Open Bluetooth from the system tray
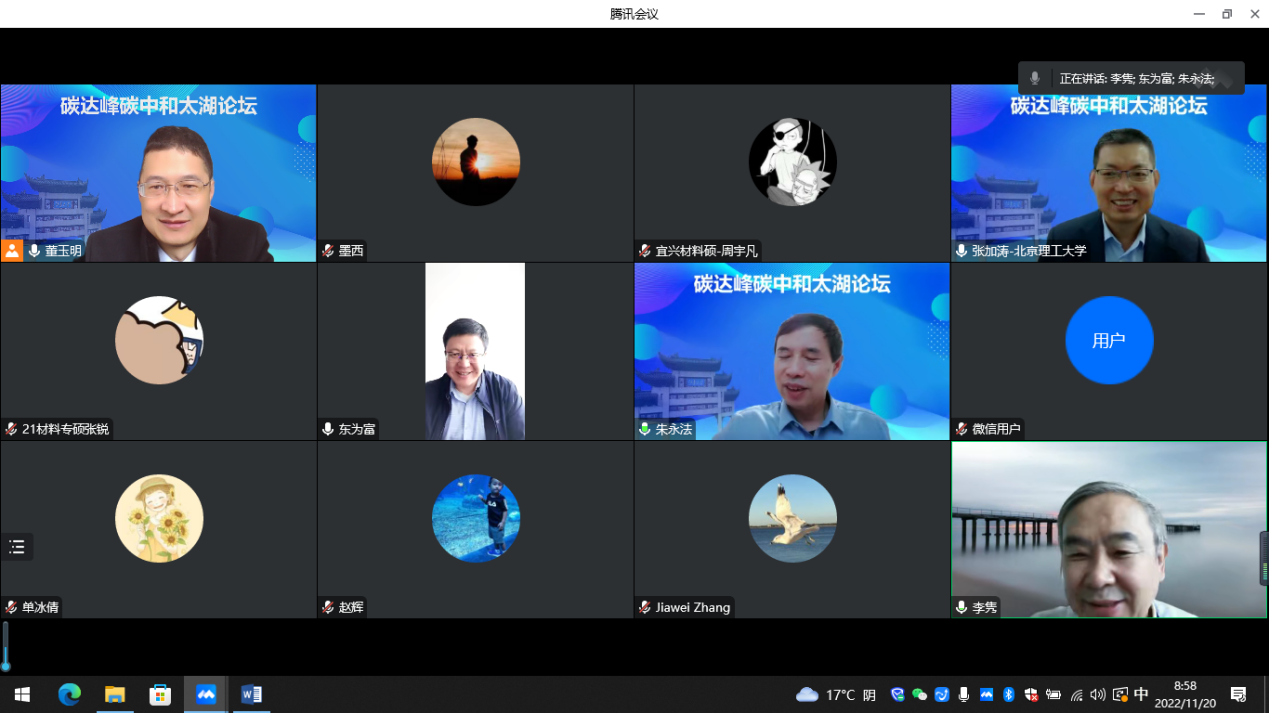1269x713 pixels. click(1008, 695)
